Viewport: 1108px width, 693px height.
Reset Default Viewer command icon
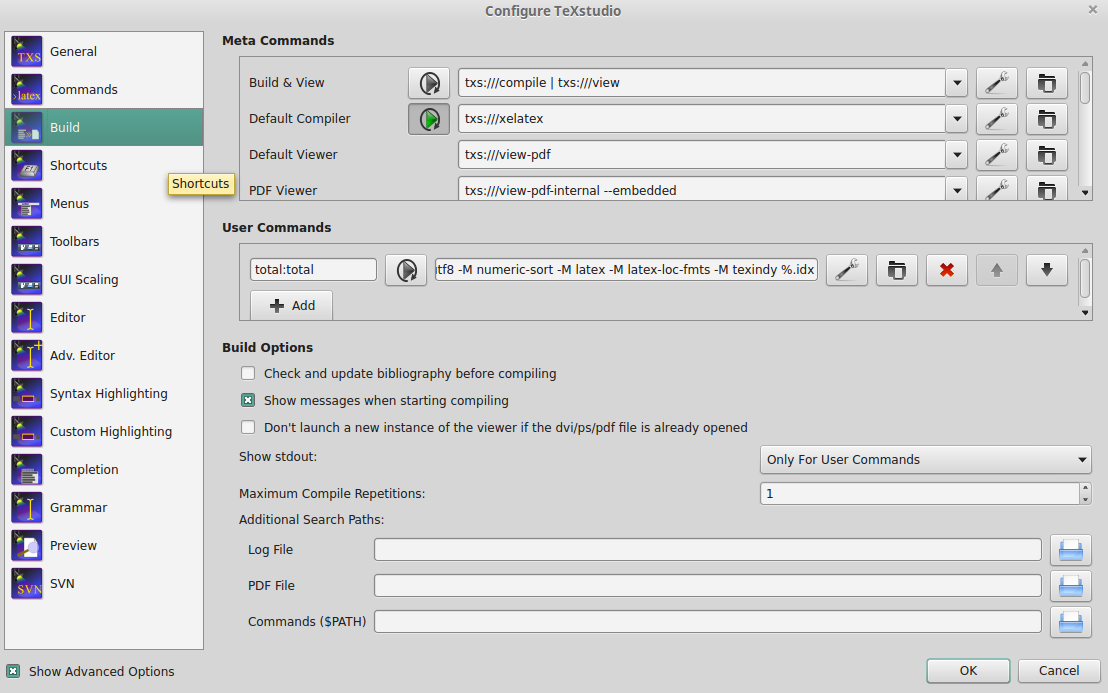pyautogui.click(x=1047, y=155)
